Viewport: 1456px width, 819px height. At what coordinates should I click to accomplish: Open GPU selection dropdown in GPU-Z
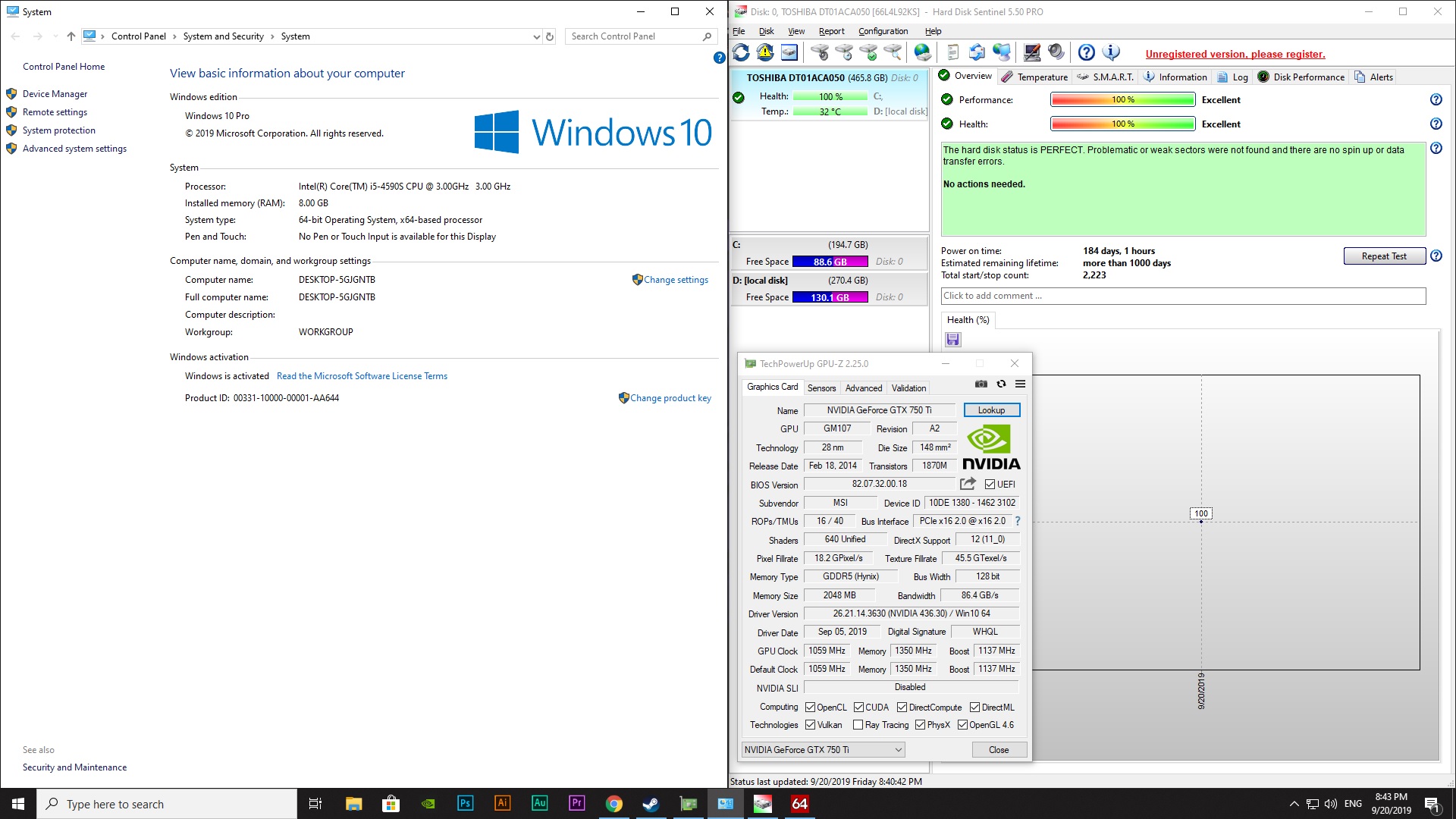(898, 750)
